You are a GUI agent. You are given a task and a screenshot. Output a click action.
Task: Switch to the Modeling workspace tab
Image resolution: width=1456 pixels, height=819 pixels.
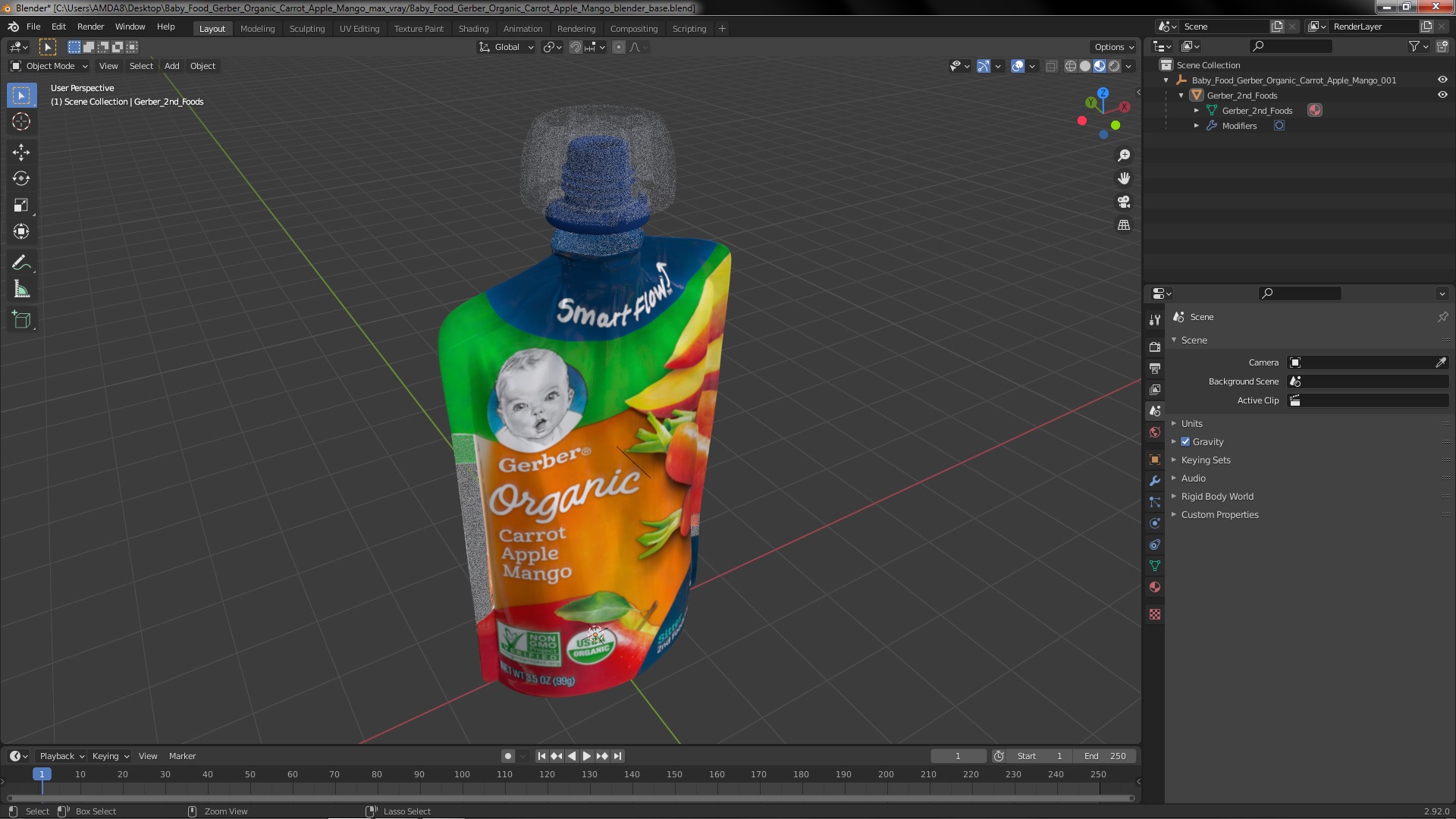pyautogui.click(x=257, y=29)
